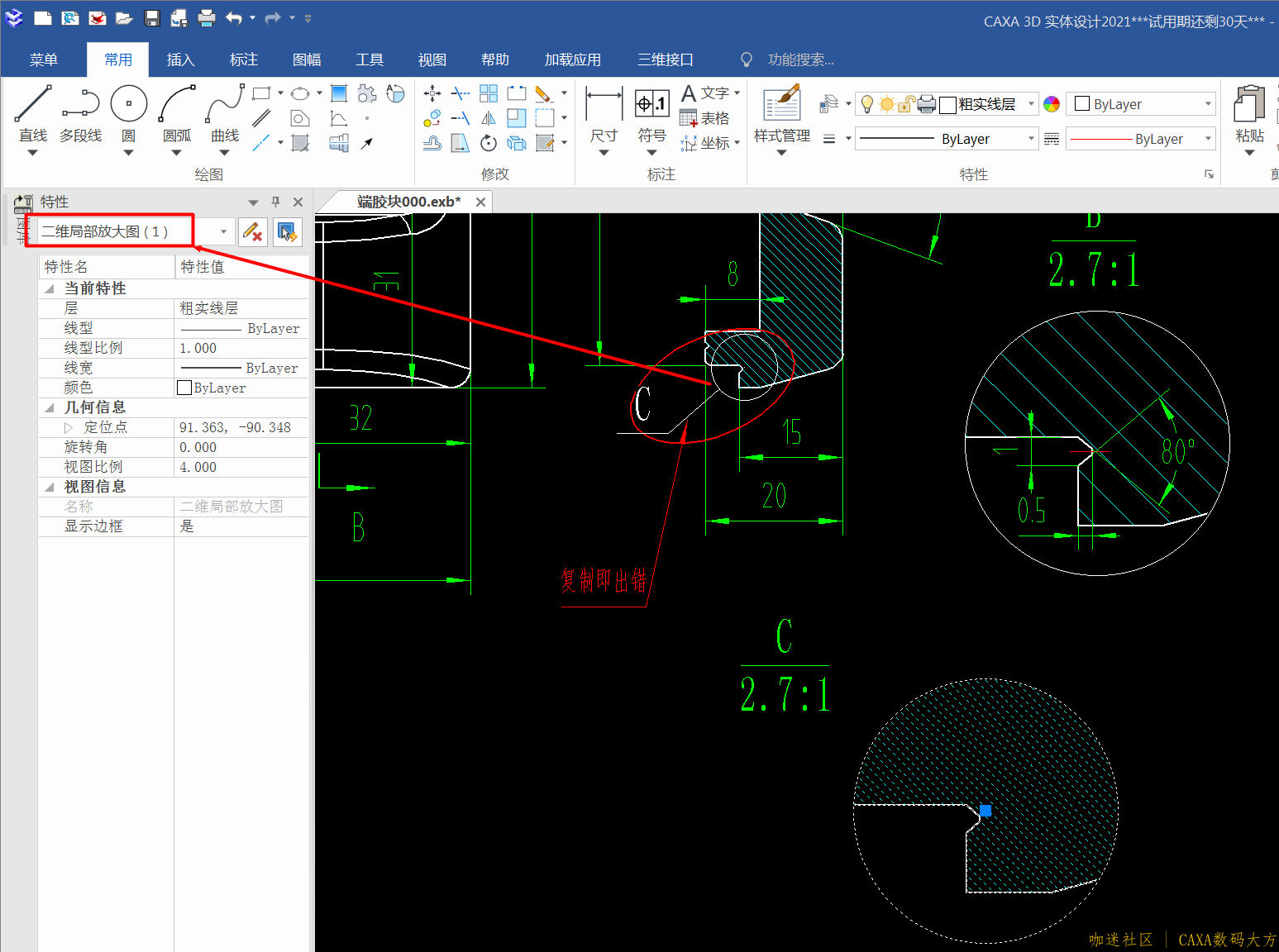Screen dimensions: 1279x952
Task: Open the 标注 ribbon tab
Action: [243, 59]
